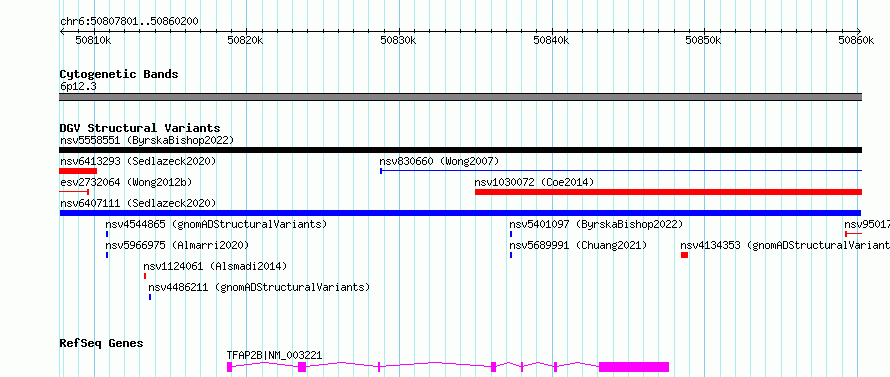Click the esv2732064 red variant line
The image size is (890, 377).
(74, 192)
